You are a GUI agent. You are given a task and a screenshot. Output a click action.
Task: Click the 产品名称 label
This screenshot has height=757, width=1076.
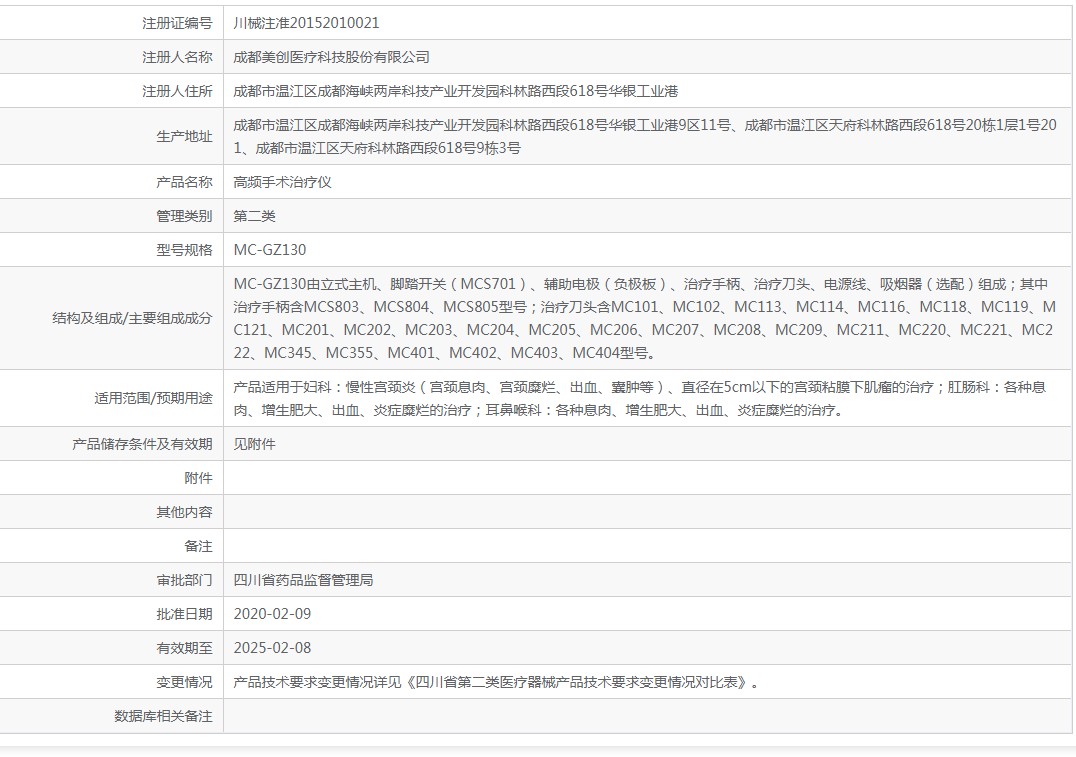184,182
